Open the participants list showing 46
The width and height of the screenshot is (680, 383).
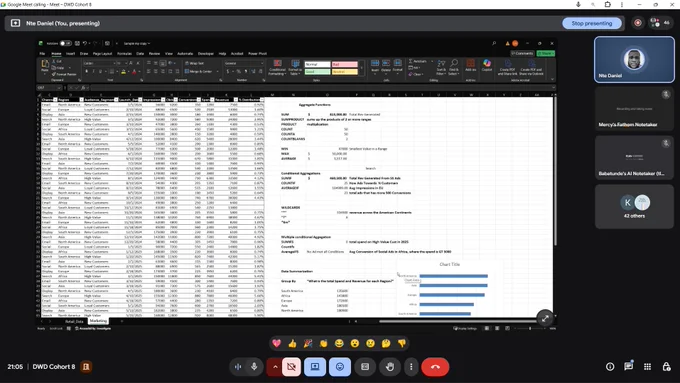[660, 23]
